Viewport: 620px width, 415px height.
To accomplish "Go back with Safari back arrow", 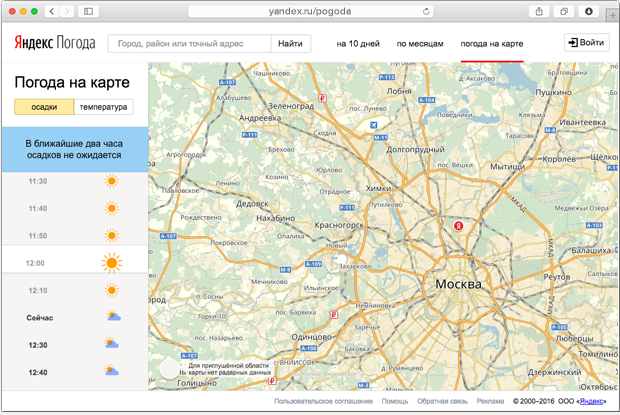I will [52, 11].
